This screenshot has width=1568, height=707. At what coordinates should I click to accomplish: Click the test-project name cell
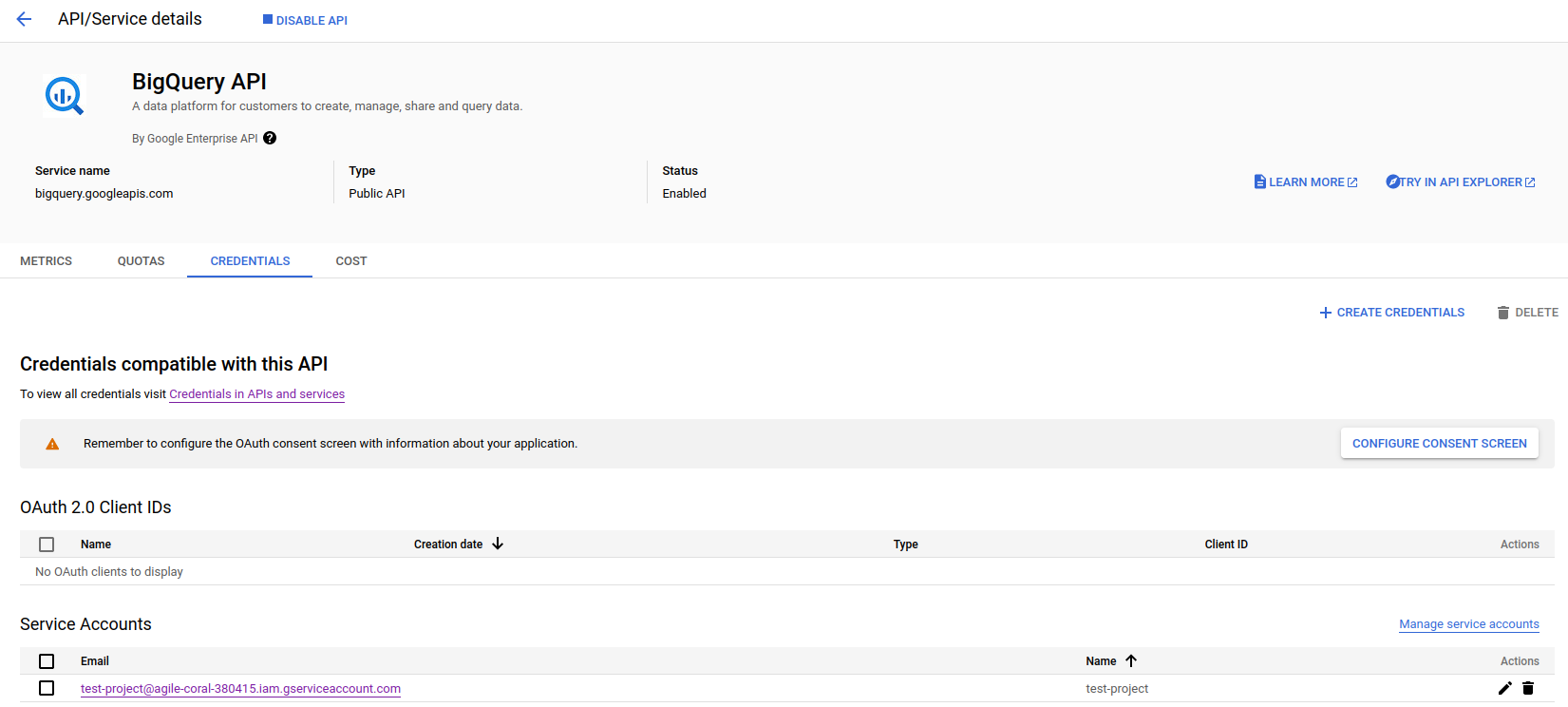click(1117, 688)
